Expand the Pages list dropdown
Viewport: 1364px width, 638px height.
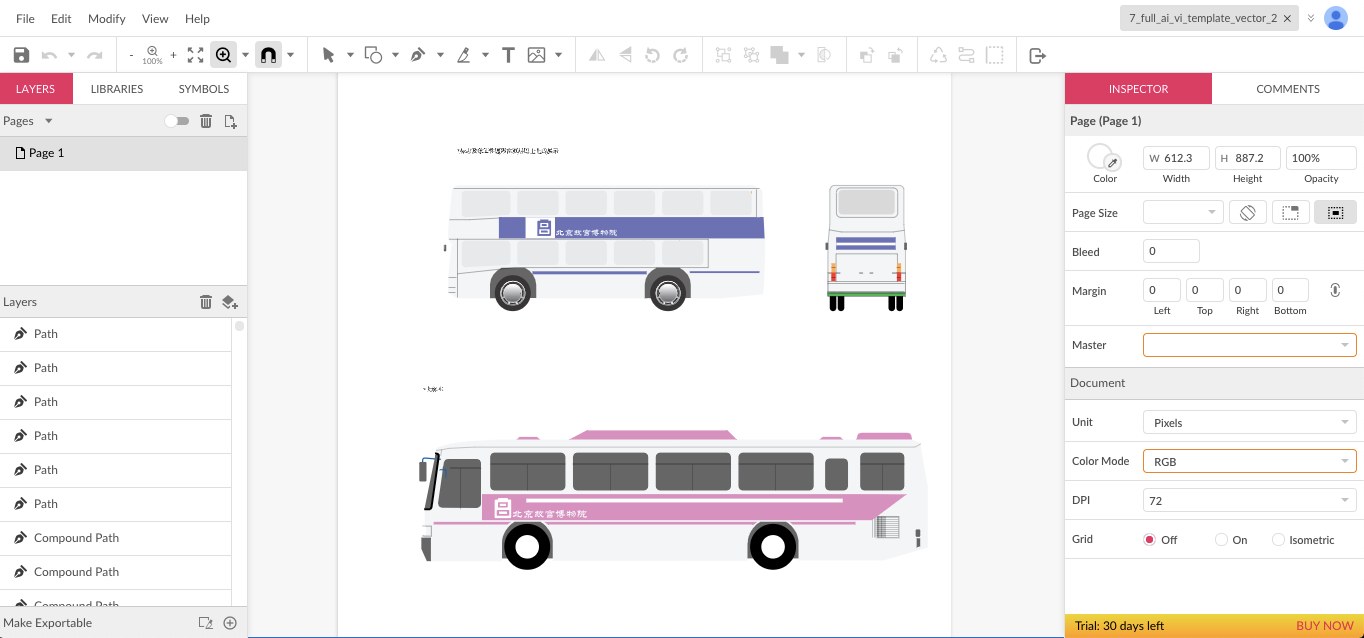47,120
